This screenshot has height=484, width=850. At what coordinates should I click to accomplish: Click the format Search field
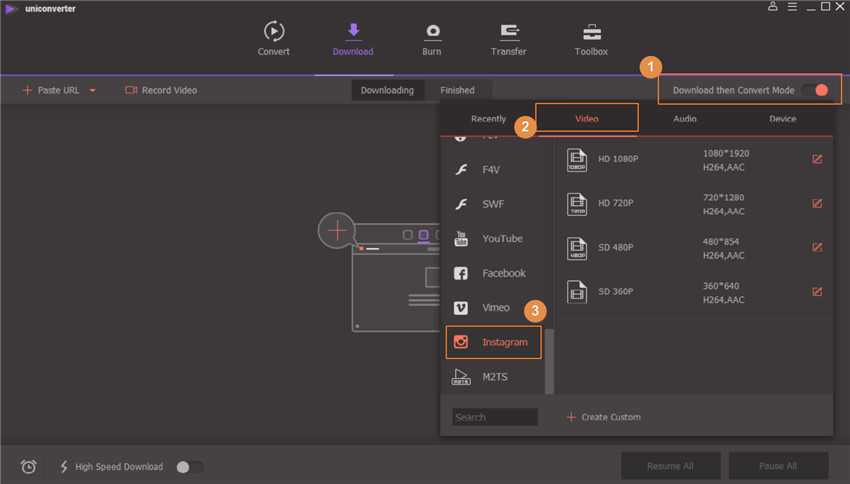[494, 417]
